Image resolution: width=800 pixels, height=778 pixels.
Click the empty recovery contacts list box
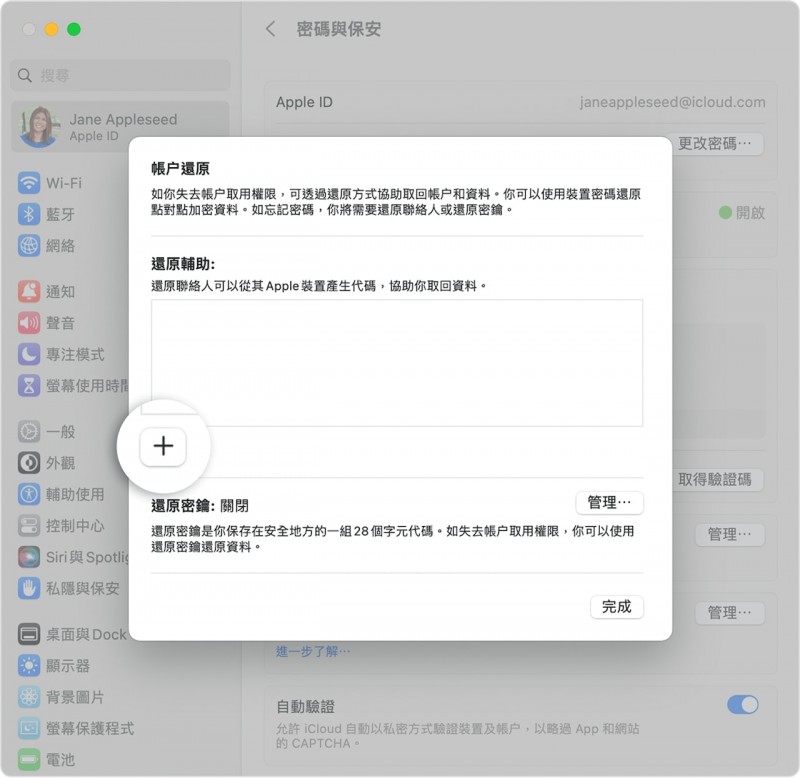coord(397,362)
